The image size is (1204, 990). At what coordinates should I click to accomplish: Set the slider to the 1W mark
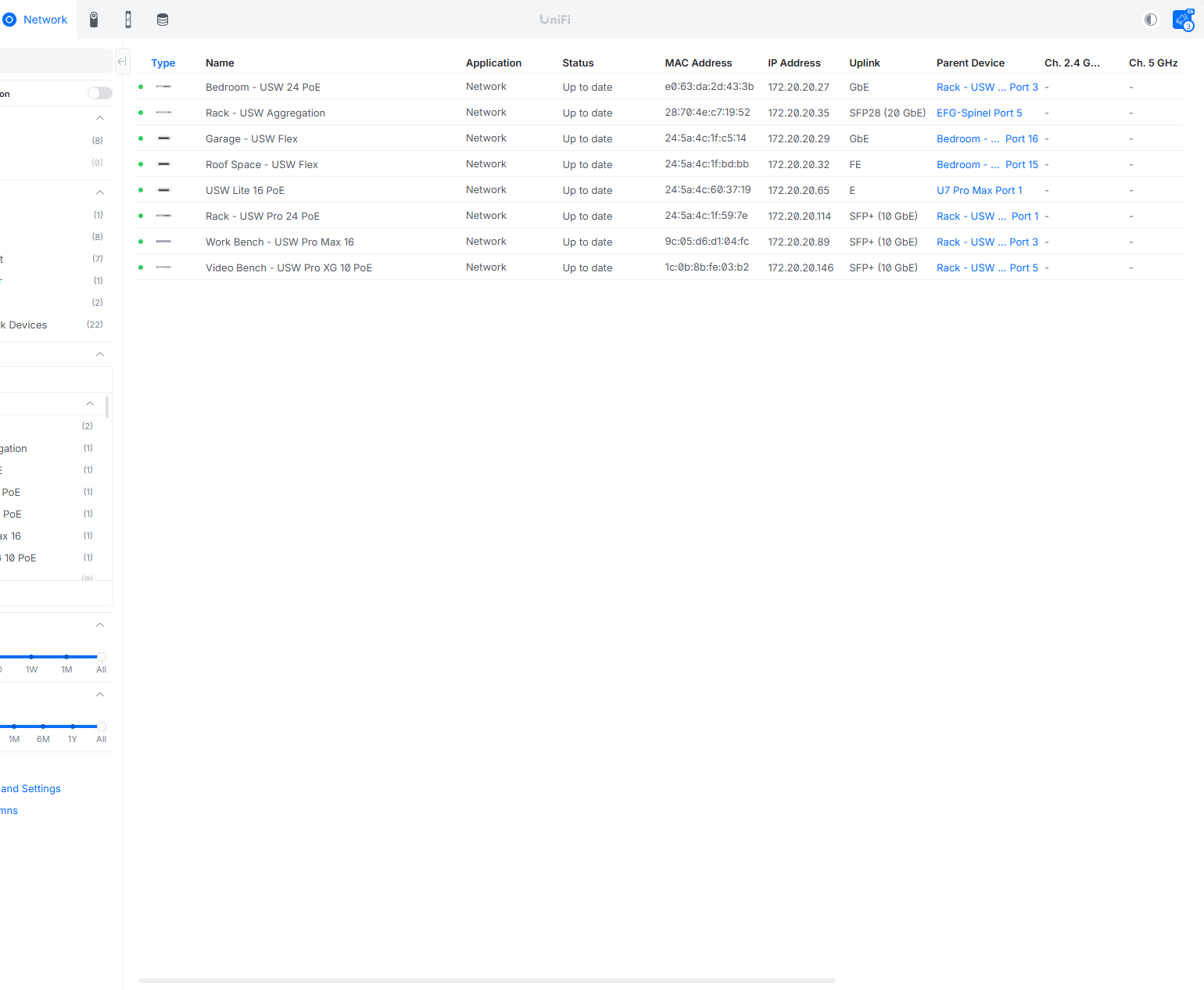pyautogui.click(x=31, y=657)
